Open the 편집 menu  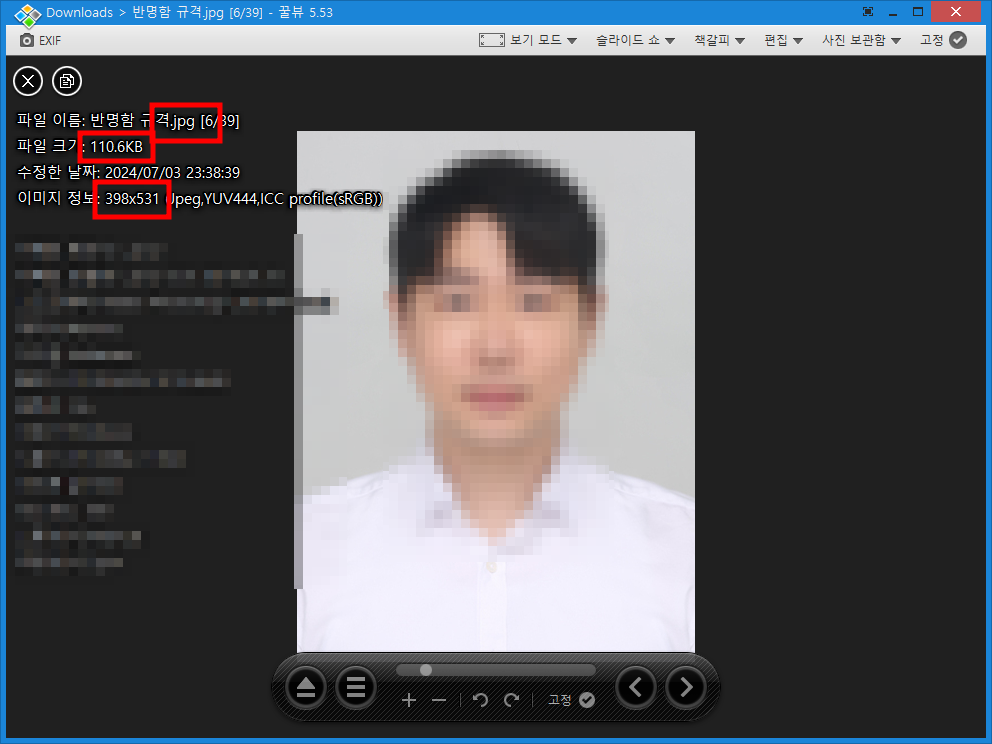coord(782,40)
